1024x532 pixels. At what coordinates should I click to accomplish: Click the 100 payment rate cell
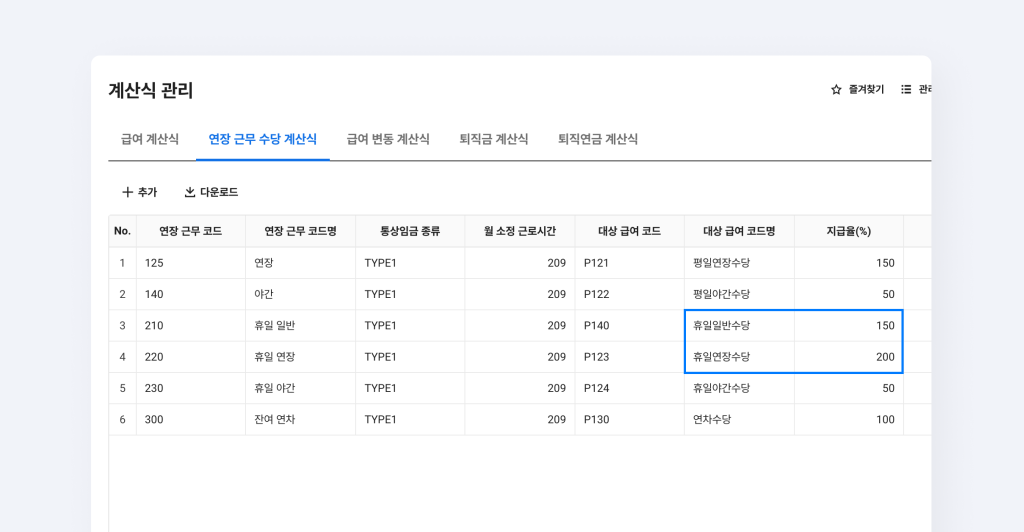coord(849,420)
